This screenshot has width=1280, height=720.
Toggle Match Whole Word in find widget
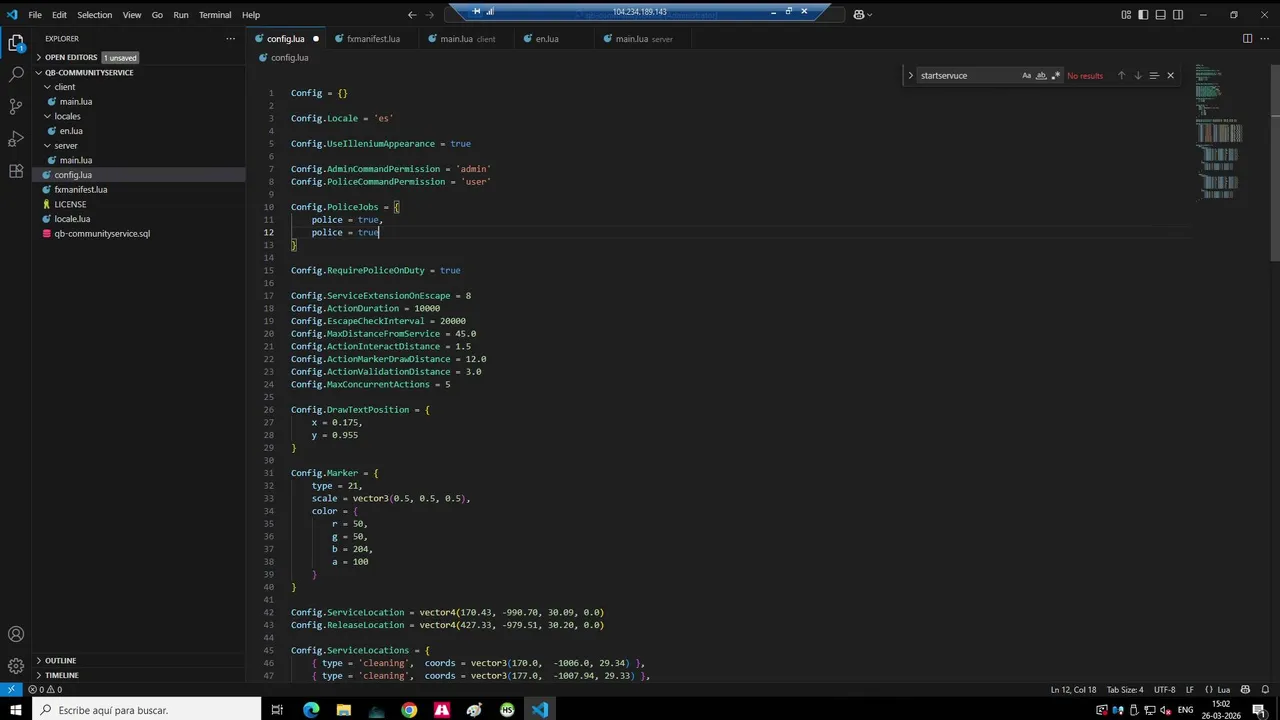tap(1041, 76)
